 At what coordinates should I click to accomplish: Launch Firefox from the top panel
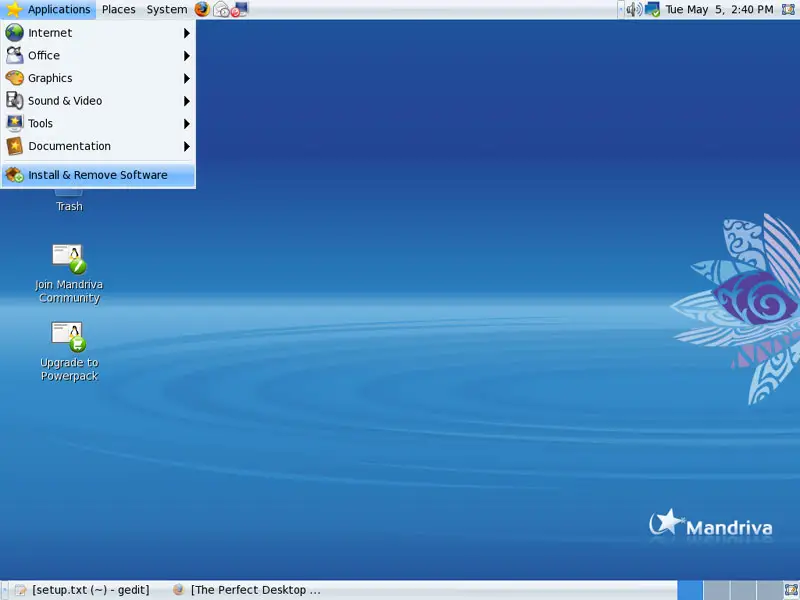pos(202,9)
